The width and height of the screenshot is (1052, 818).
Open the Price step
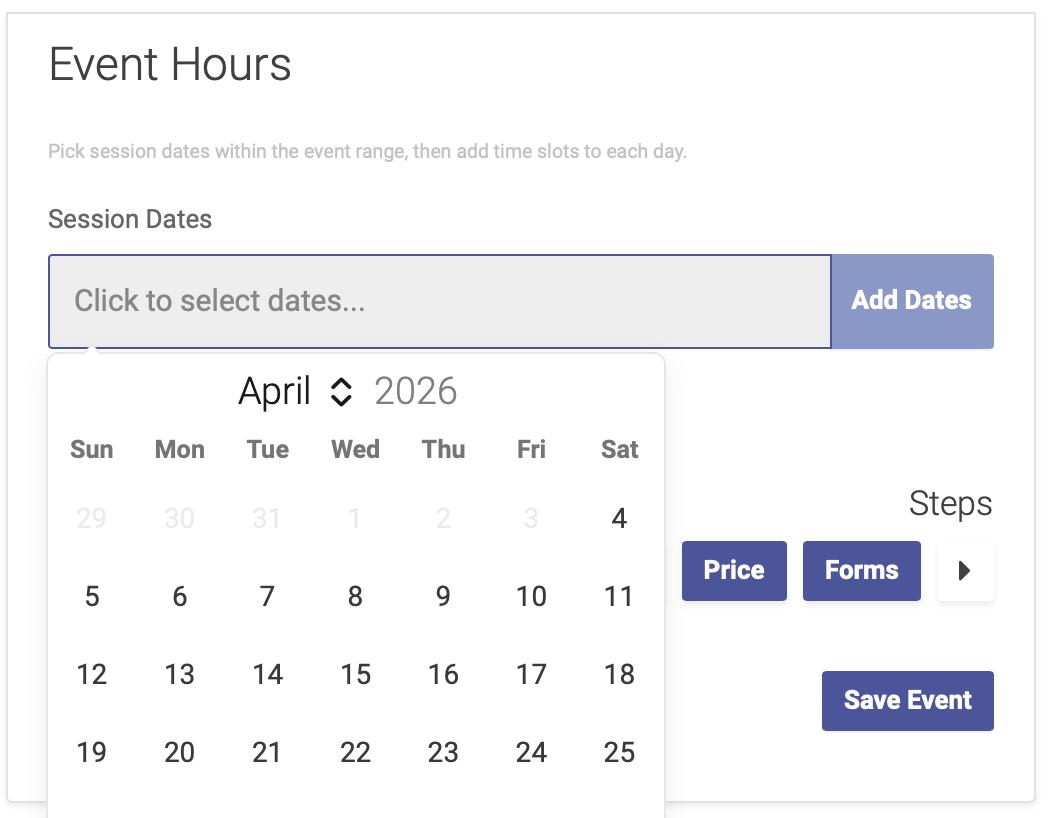tap(734, 570)
